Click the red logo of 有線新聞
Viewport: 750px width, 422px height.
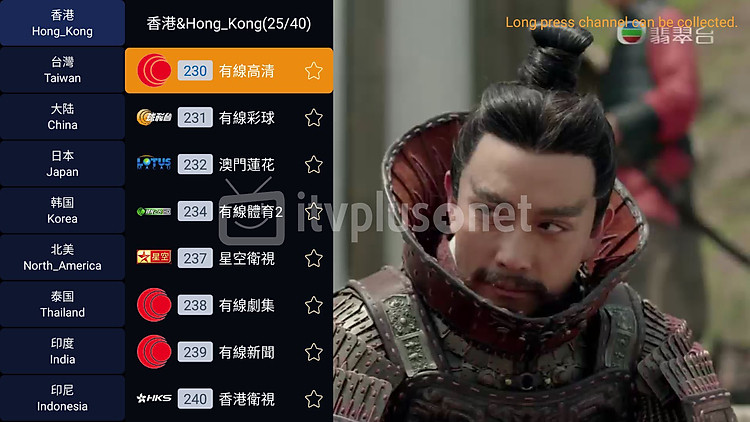[154, 352]
